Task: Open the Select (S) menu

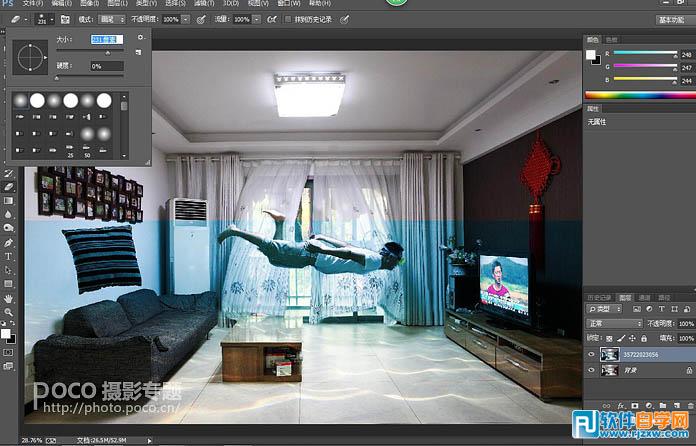Action: point(174,3)
